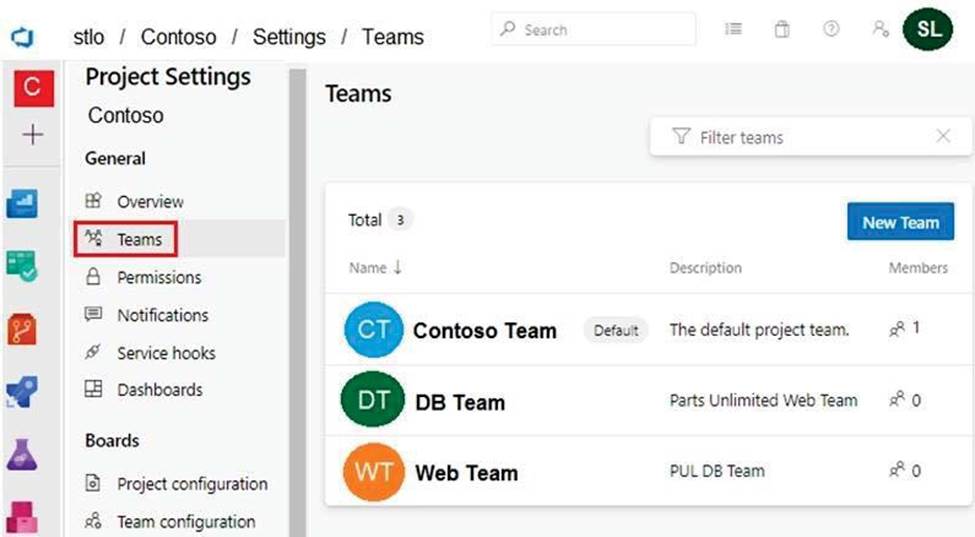Open the shopping bag marketplace icon
The height and width of the screenshot is (537, 975).
(x=782, y=29)
